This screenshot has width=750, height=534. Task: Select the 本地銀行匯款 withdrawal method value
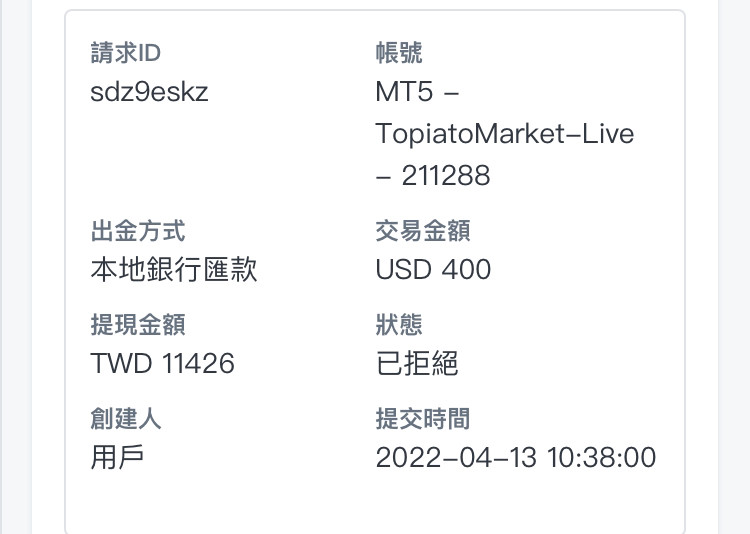pyautogui.click(x=173, y=270)
